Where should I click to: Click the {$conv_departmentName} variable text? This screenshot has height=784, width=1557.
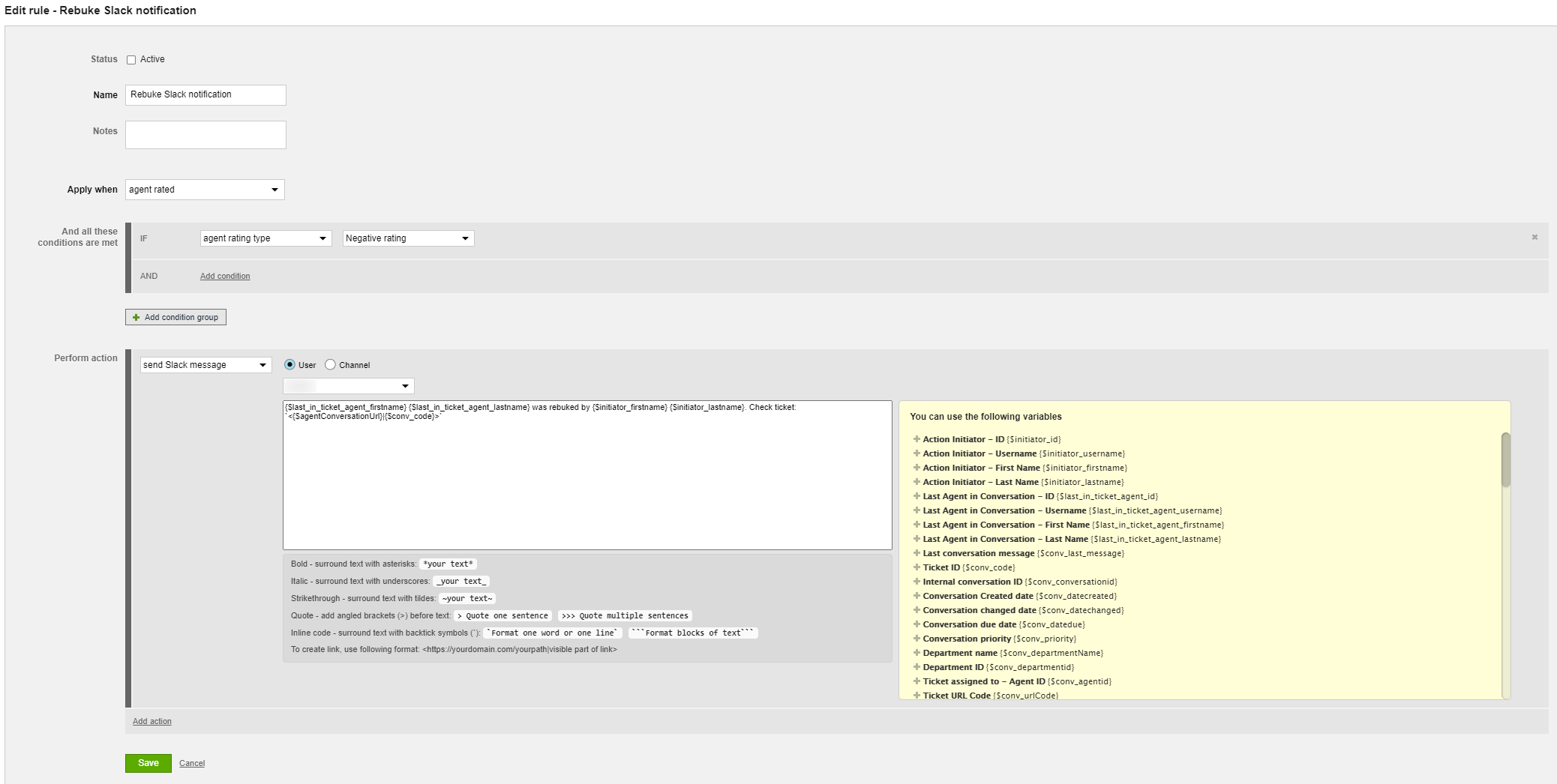tap(1051, 654)
